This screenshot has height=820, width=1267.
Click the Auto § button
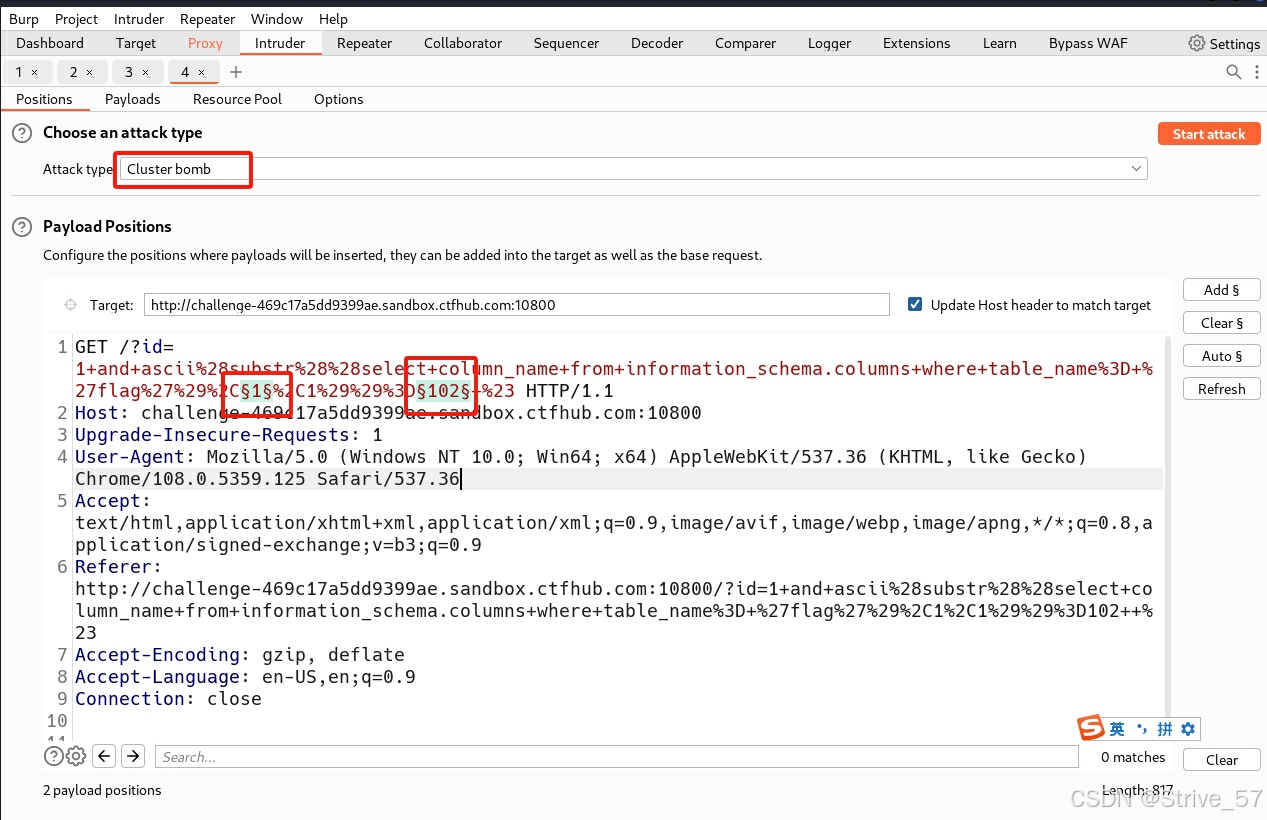point(1221,356)
